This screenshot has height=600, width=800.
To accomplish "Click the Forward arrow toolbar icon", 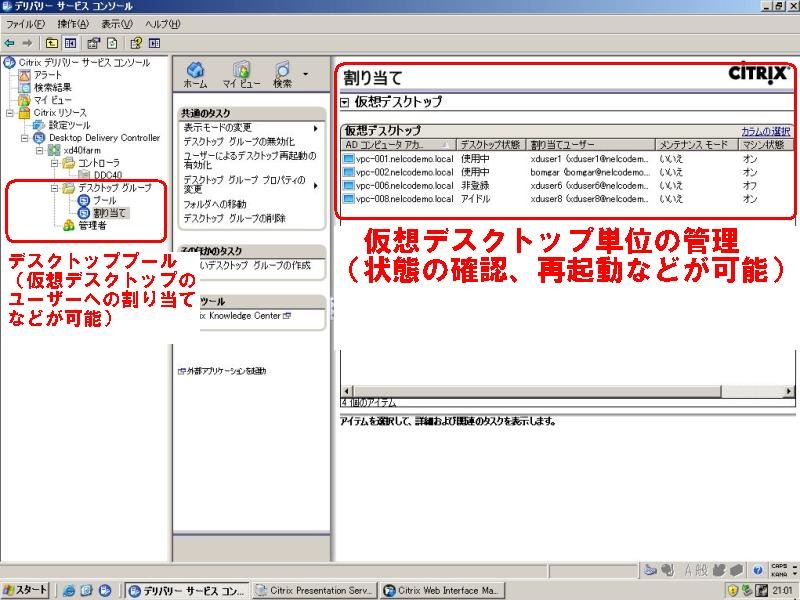I will click(28, 43).
